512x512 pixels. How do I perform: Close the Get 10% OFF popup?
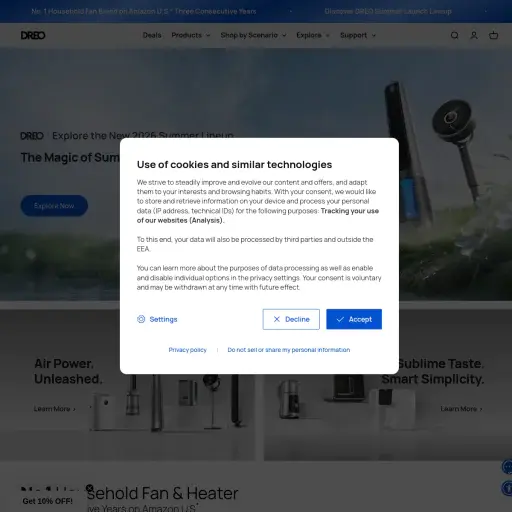click(89, 488)
